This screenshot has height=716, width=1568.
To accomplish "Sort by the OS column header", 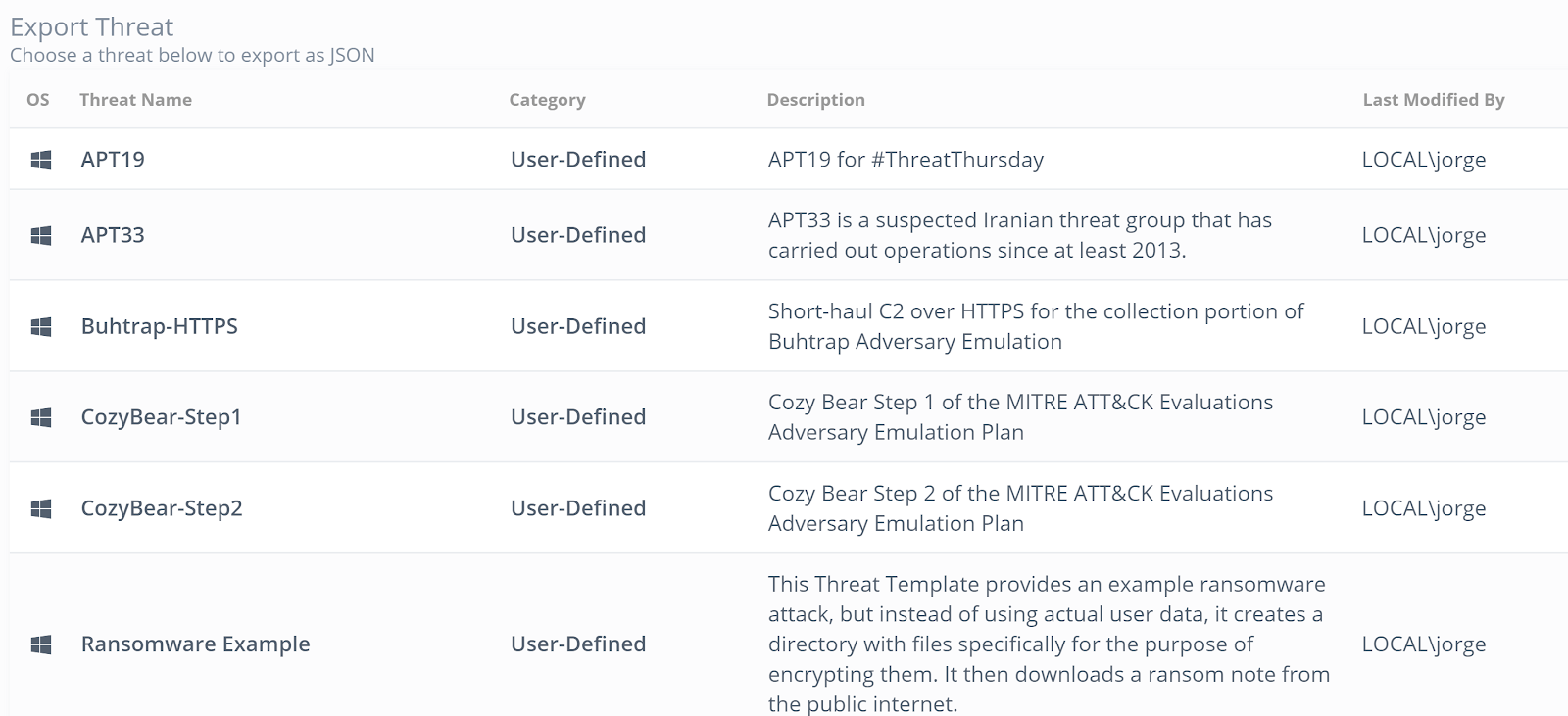I will pyautogui.click(x=38, y=100).
